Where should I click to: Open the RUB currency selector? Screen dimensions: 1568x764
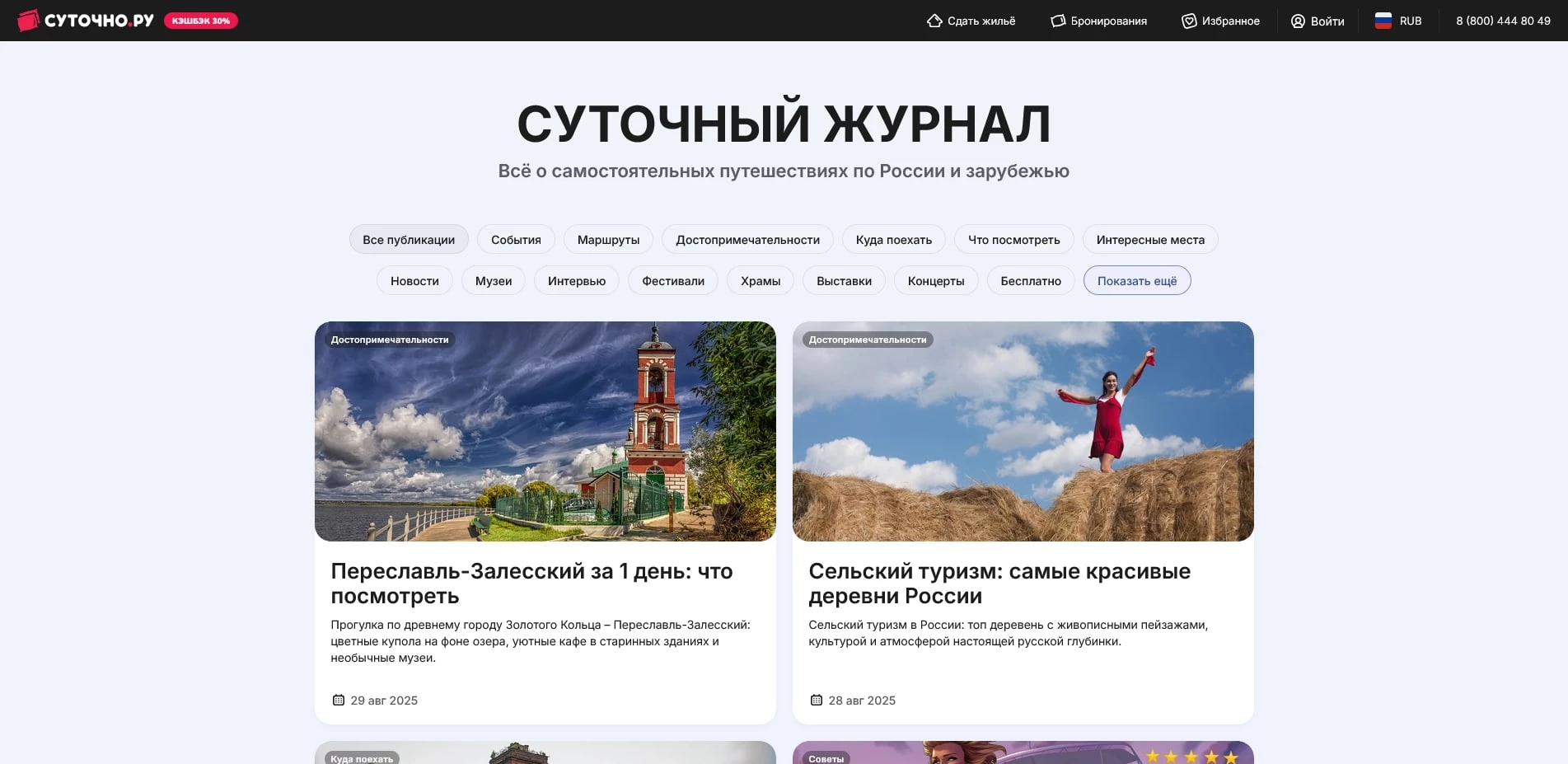(1409, 20)
